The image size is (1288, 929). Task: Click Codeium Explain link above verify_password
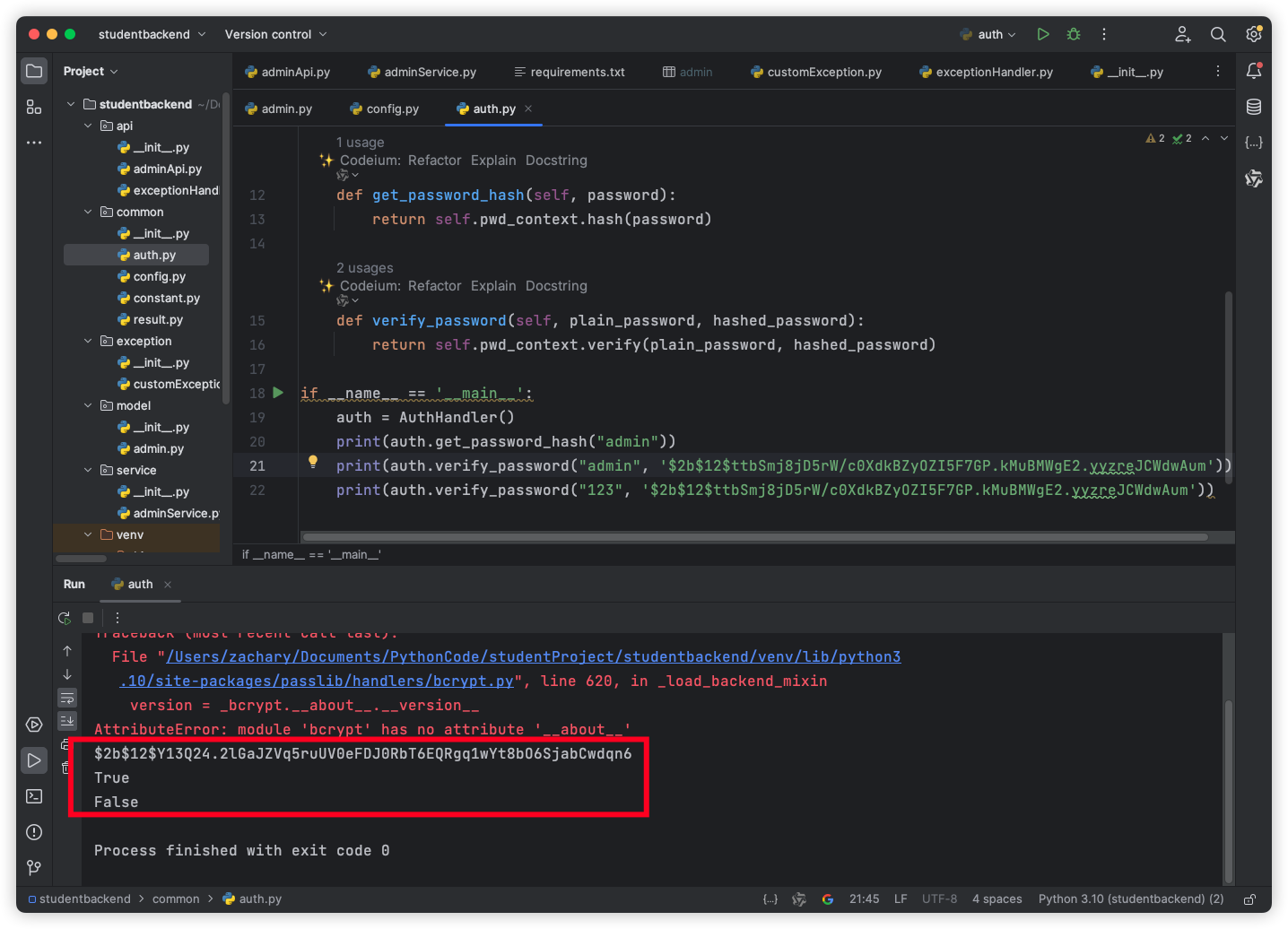[493, 286]
